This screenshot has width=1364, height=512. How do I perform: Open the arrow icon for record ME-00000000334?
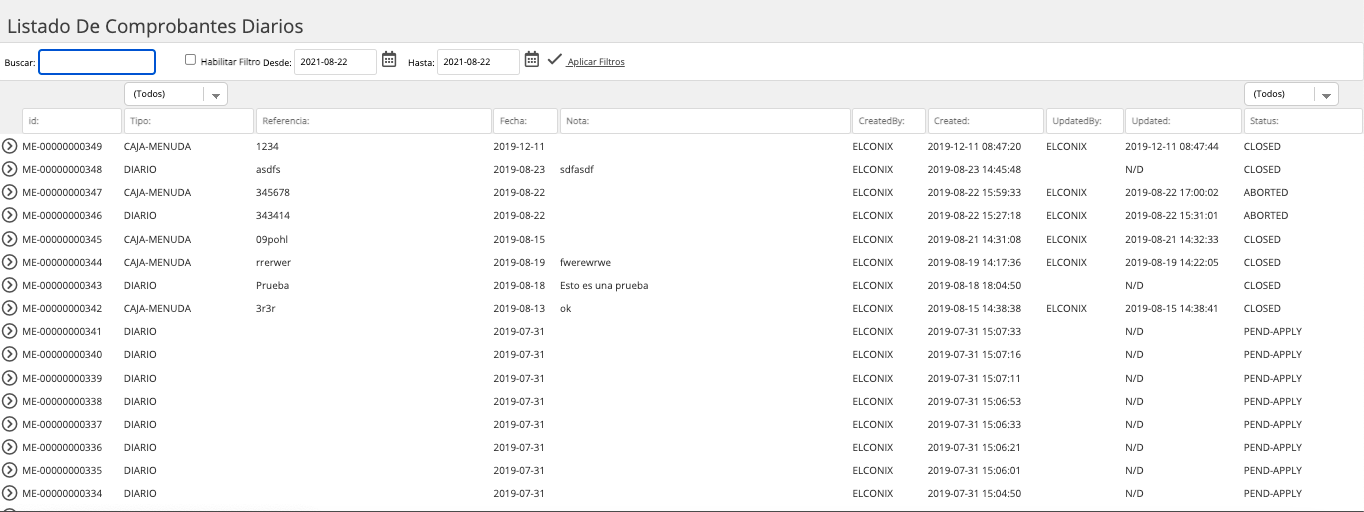tap(10, 493)
